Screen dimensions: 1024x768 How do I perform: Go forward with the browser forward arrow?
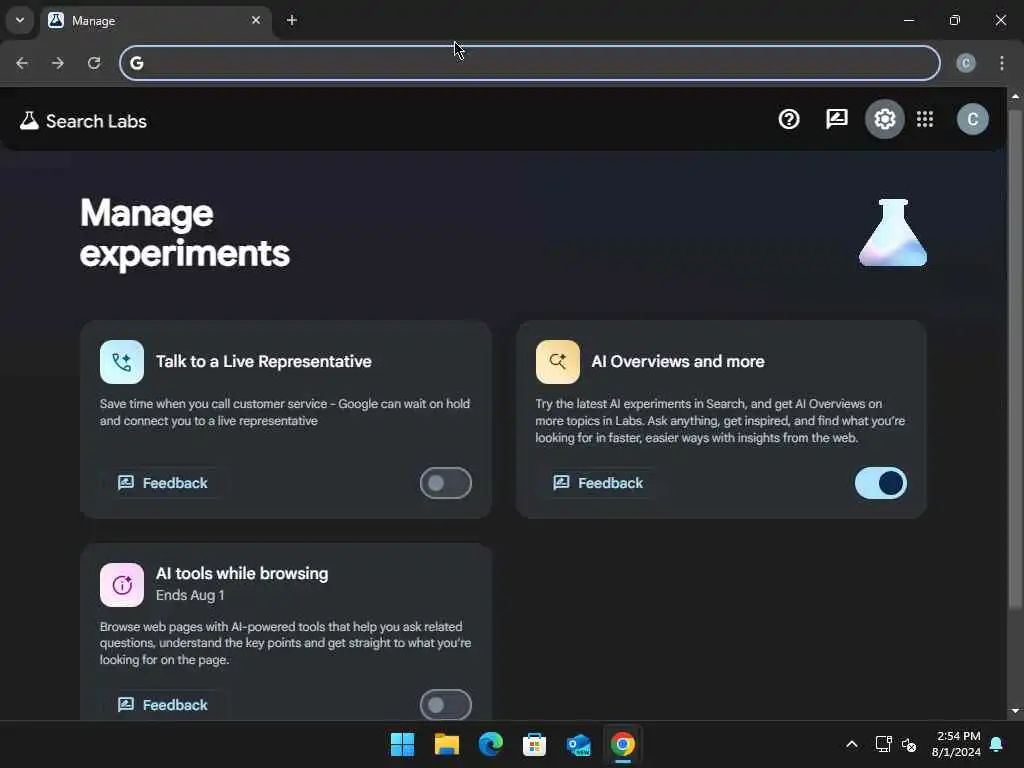(x=58, y=63)
